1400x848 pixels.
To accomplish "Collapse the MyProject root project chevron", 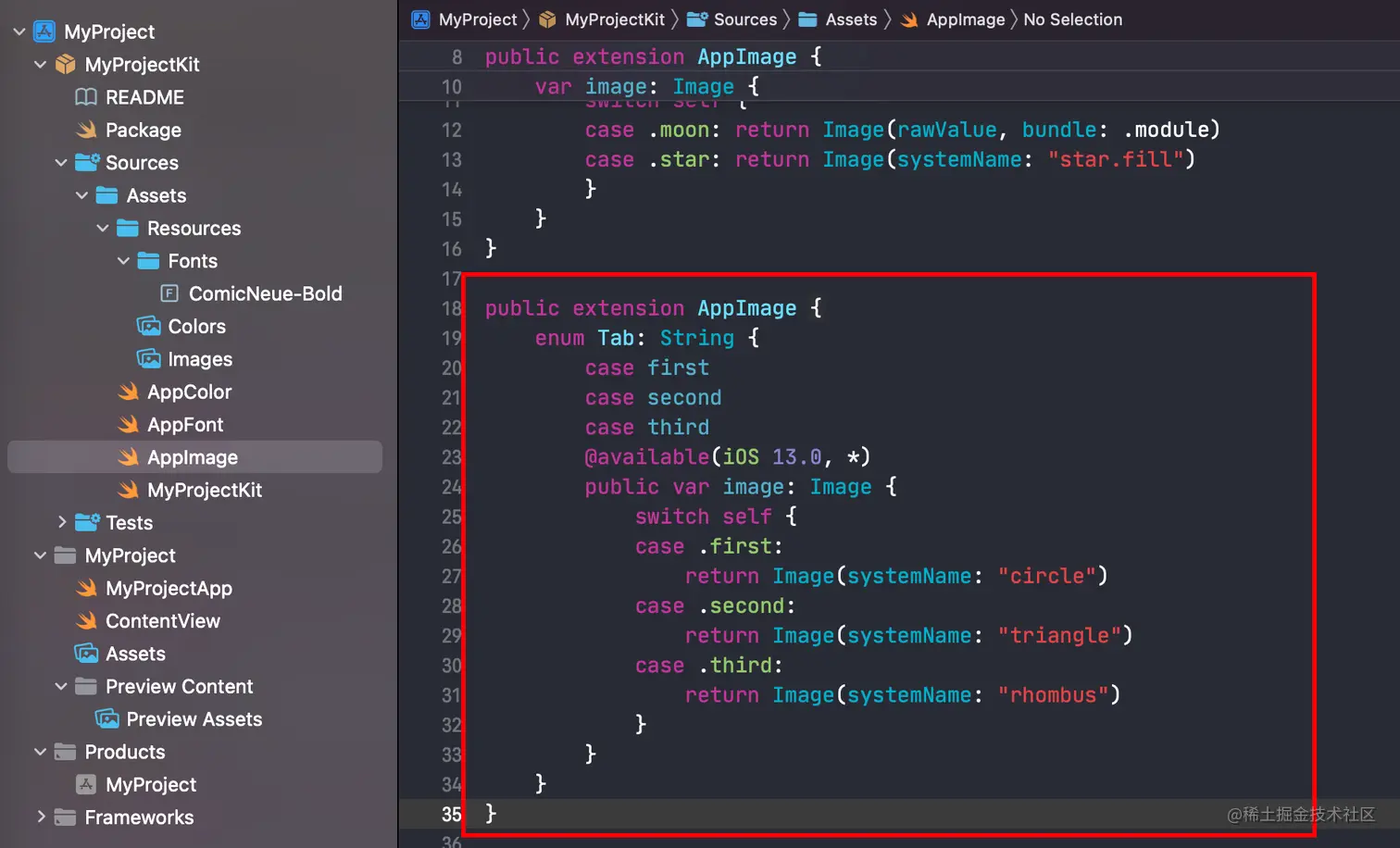I will (x=19, y=31).
